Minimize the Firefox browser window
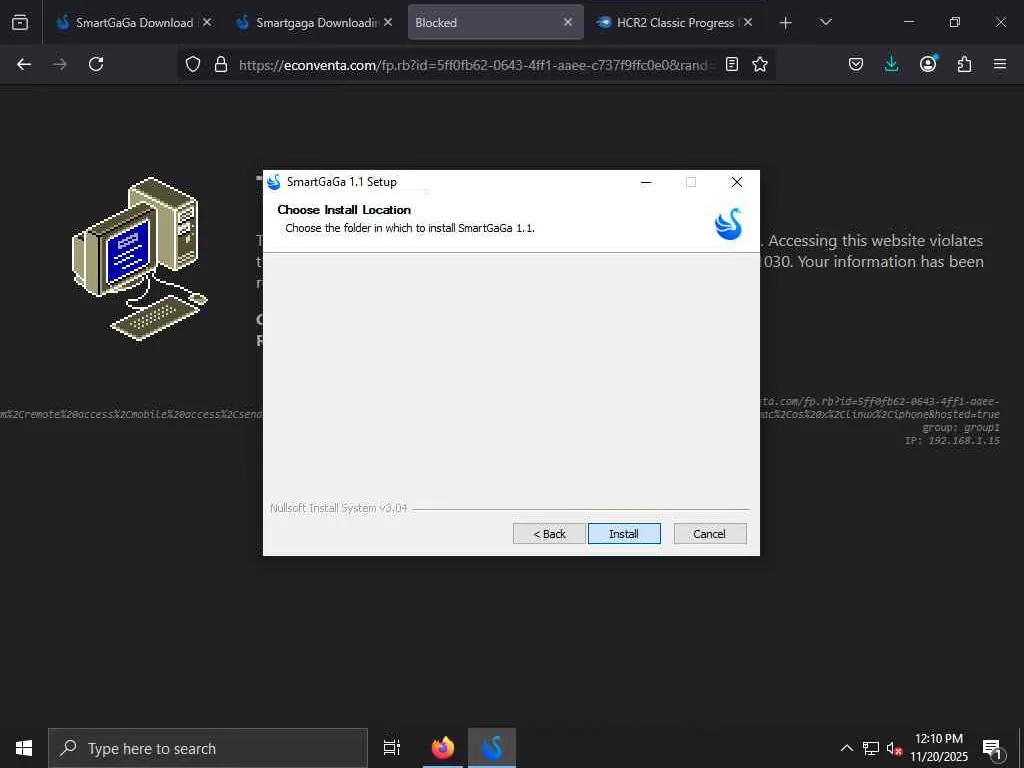This screenshot has height=768, width=1024. [x=909, y=22]
